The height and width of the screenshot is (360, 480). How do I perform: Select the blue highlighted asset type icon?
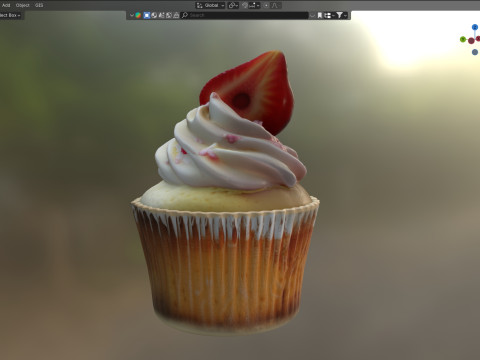(147, 15)
